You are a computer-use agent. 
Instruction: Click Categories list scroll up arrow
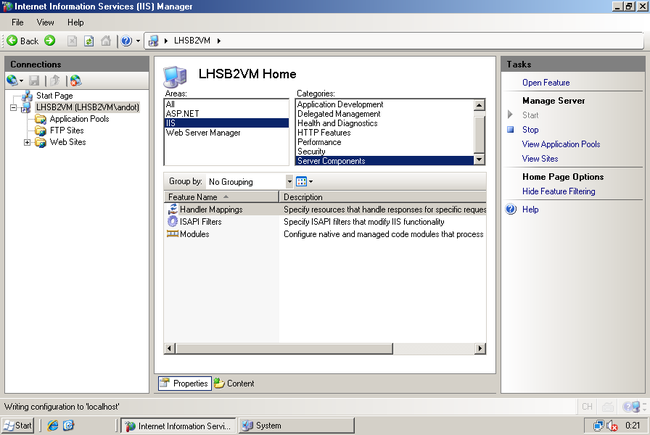[x=479, y=105]
